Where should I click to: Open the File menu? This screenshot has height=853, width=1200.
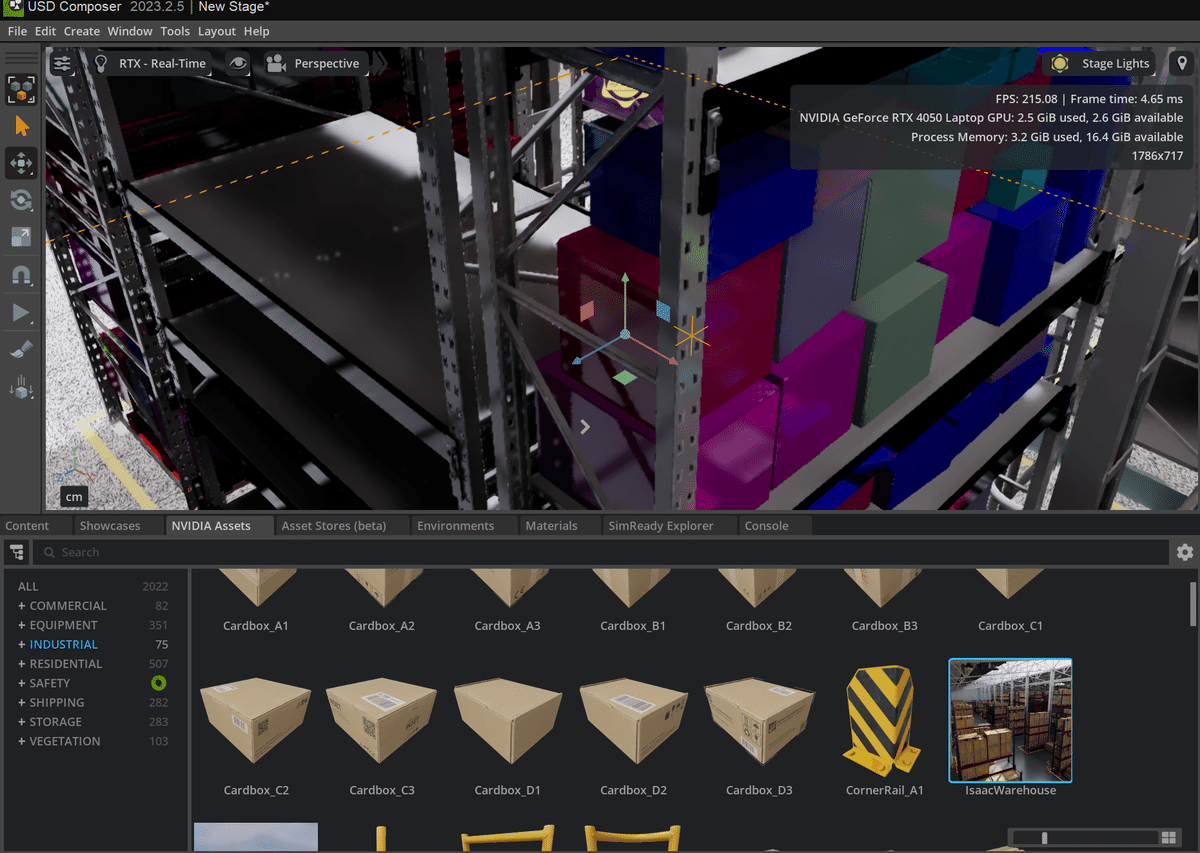click(x=17, y=31)
